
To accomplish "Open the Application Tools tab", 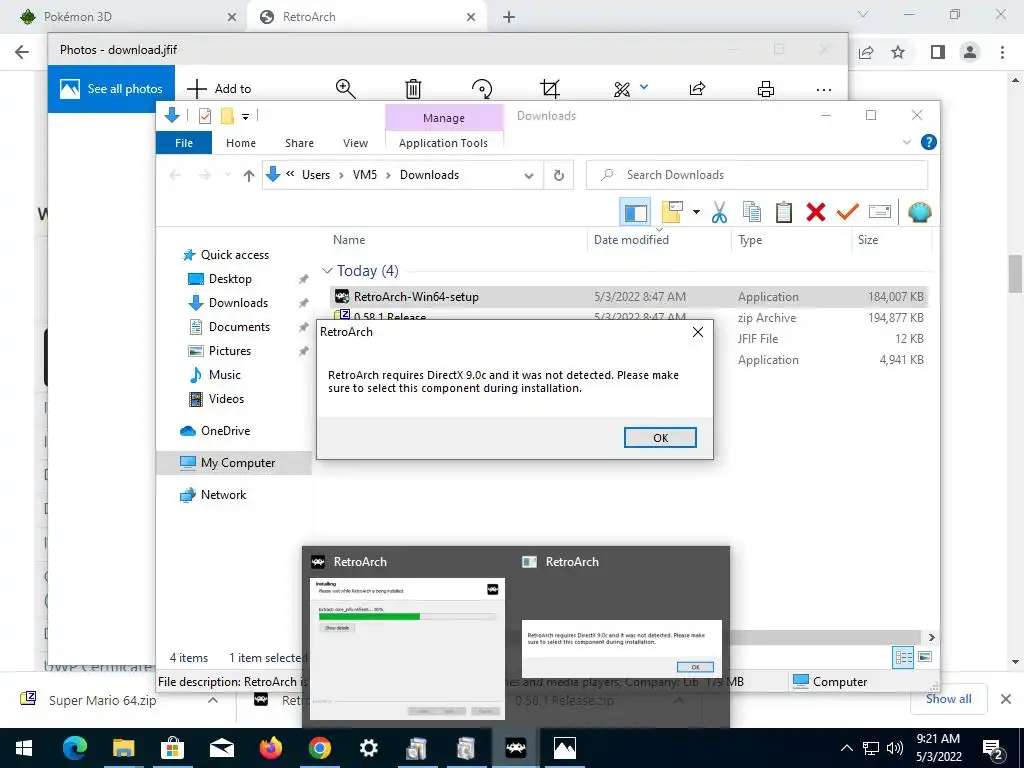I will [x=443, y=142].
